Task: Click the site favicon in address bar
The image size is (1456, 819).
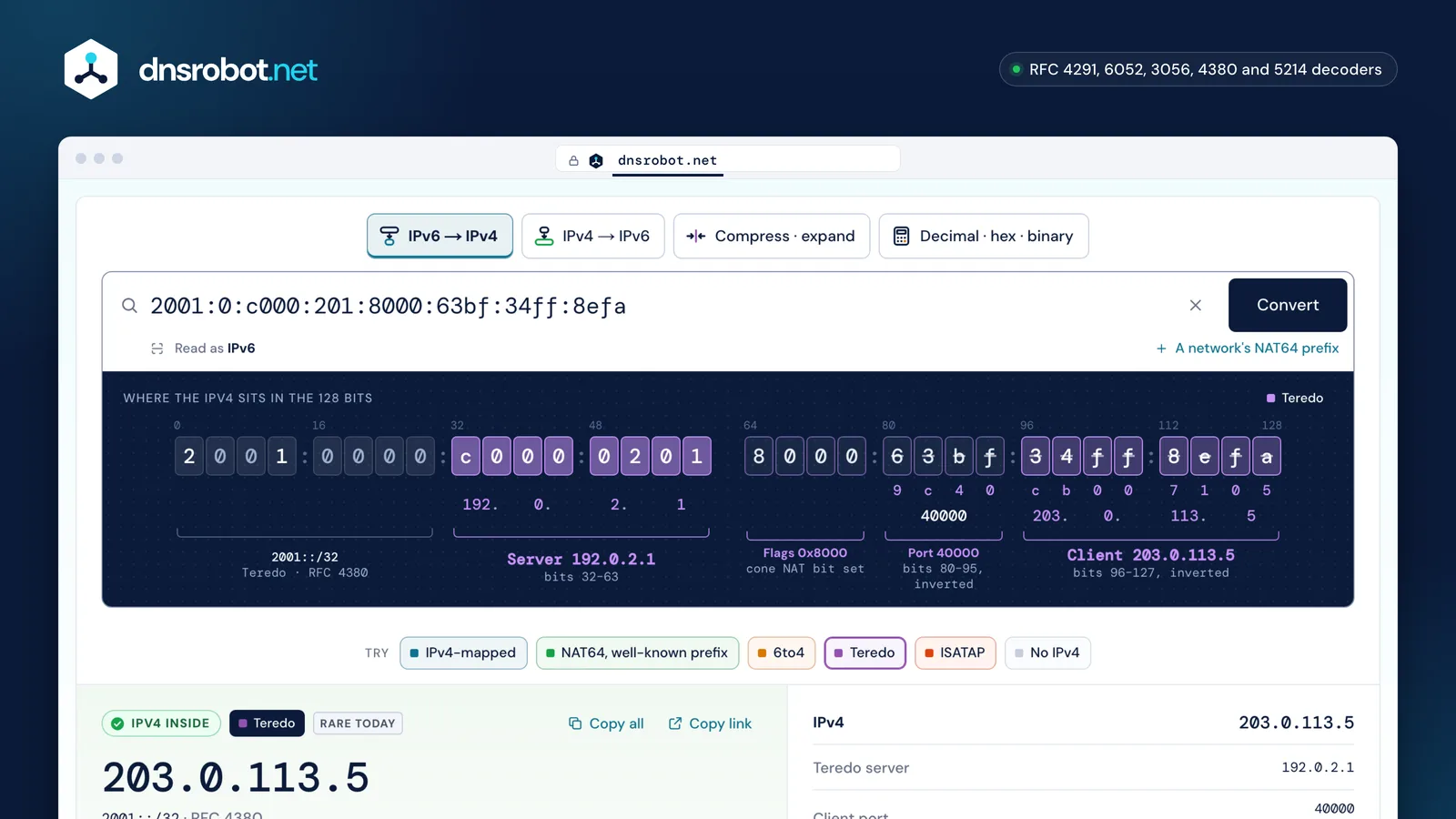Action: [x=596, y=160]
